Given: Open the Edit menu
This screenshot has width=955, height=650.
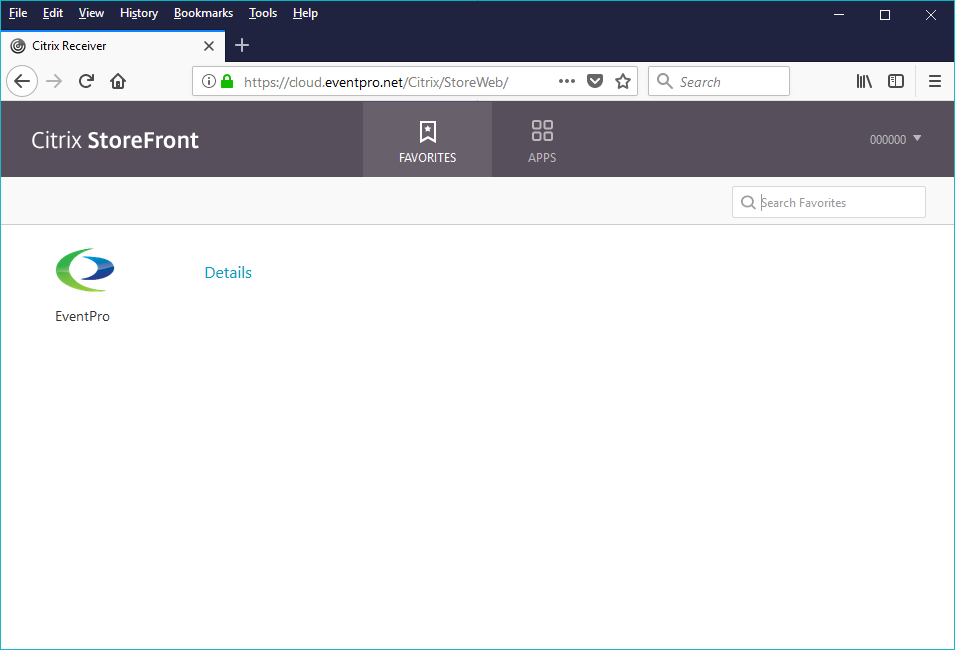Looking at the screenshot, I should 53,13.
